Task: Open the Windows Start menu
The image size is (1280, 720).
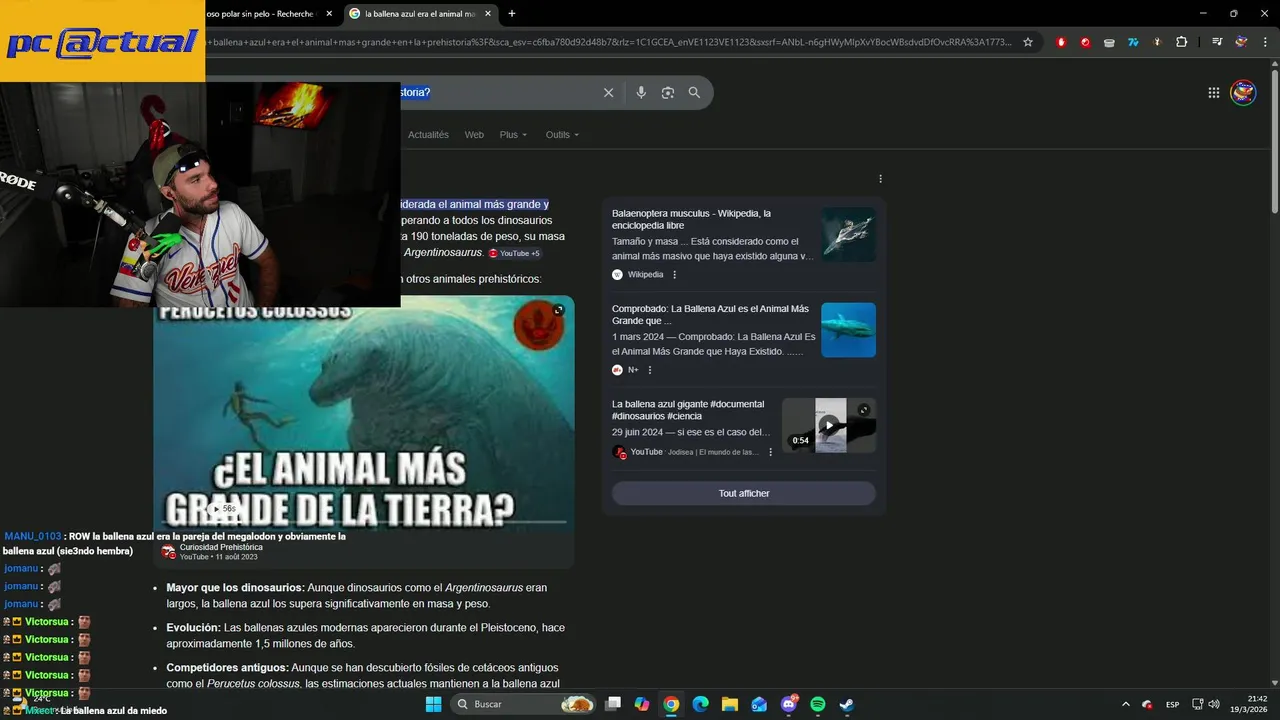Action: click(x=433, y=704)
